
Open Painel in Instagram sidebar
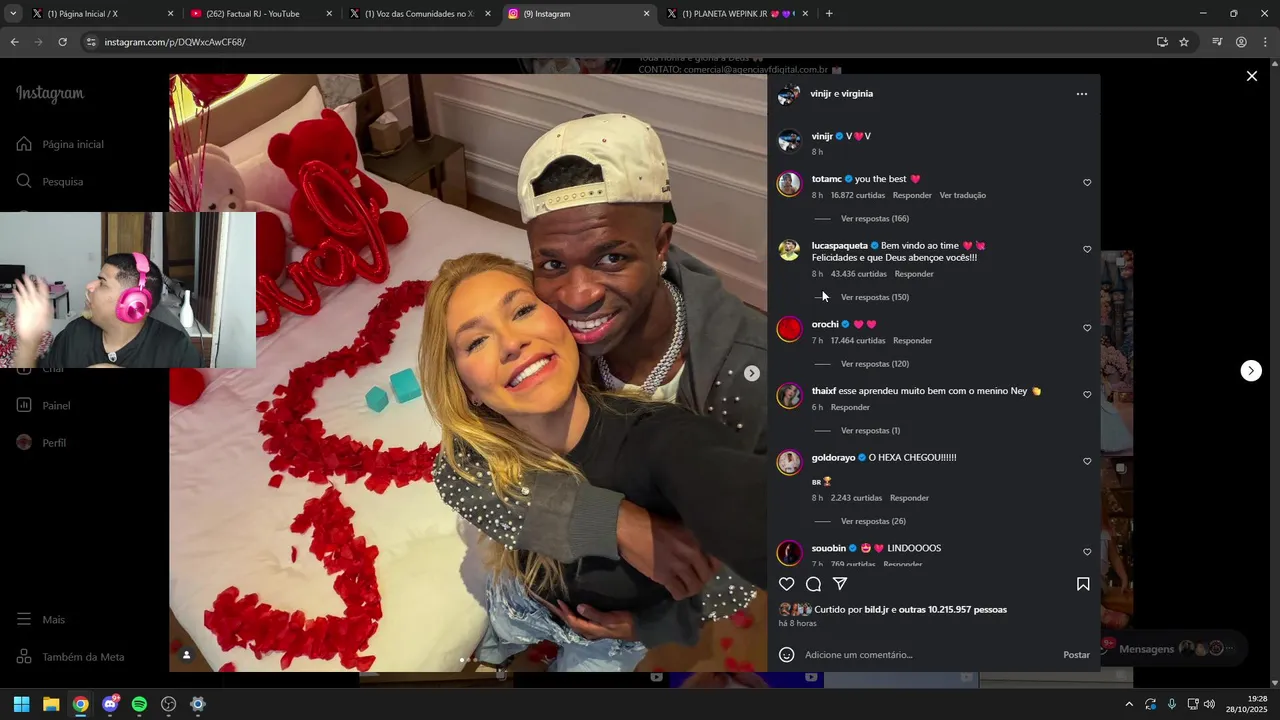click(44, 406)
